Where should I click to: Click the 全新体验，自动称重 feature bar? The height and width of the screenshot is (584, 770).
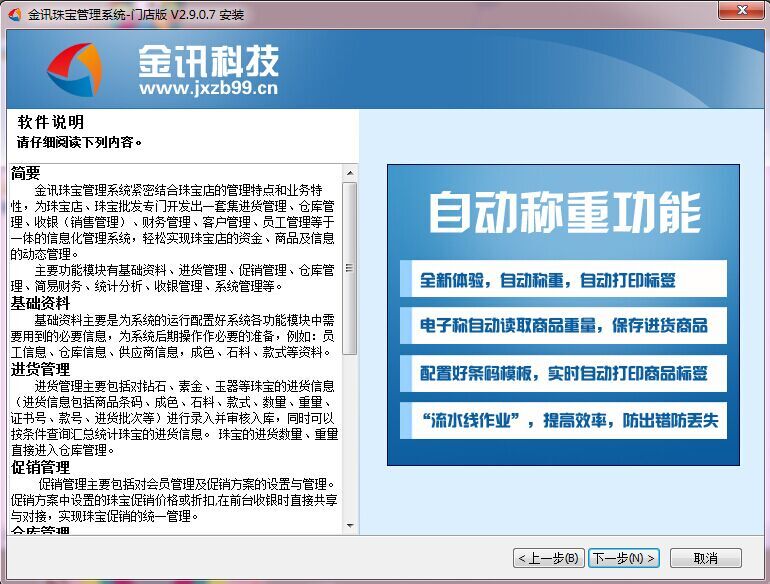[563, 279]
